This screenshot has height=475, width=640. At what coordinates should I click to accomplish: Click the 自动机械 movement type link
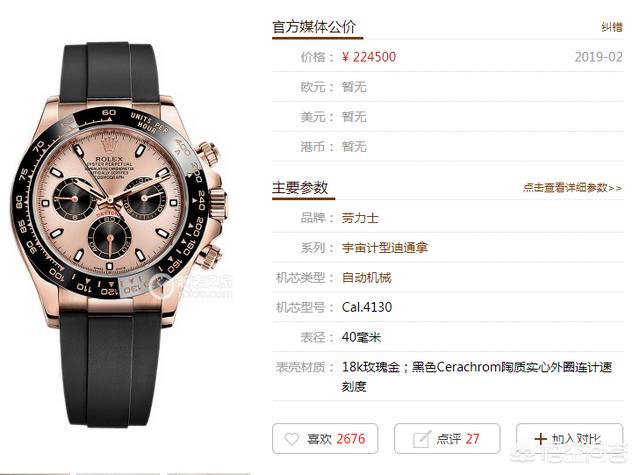tap(367, 278)
